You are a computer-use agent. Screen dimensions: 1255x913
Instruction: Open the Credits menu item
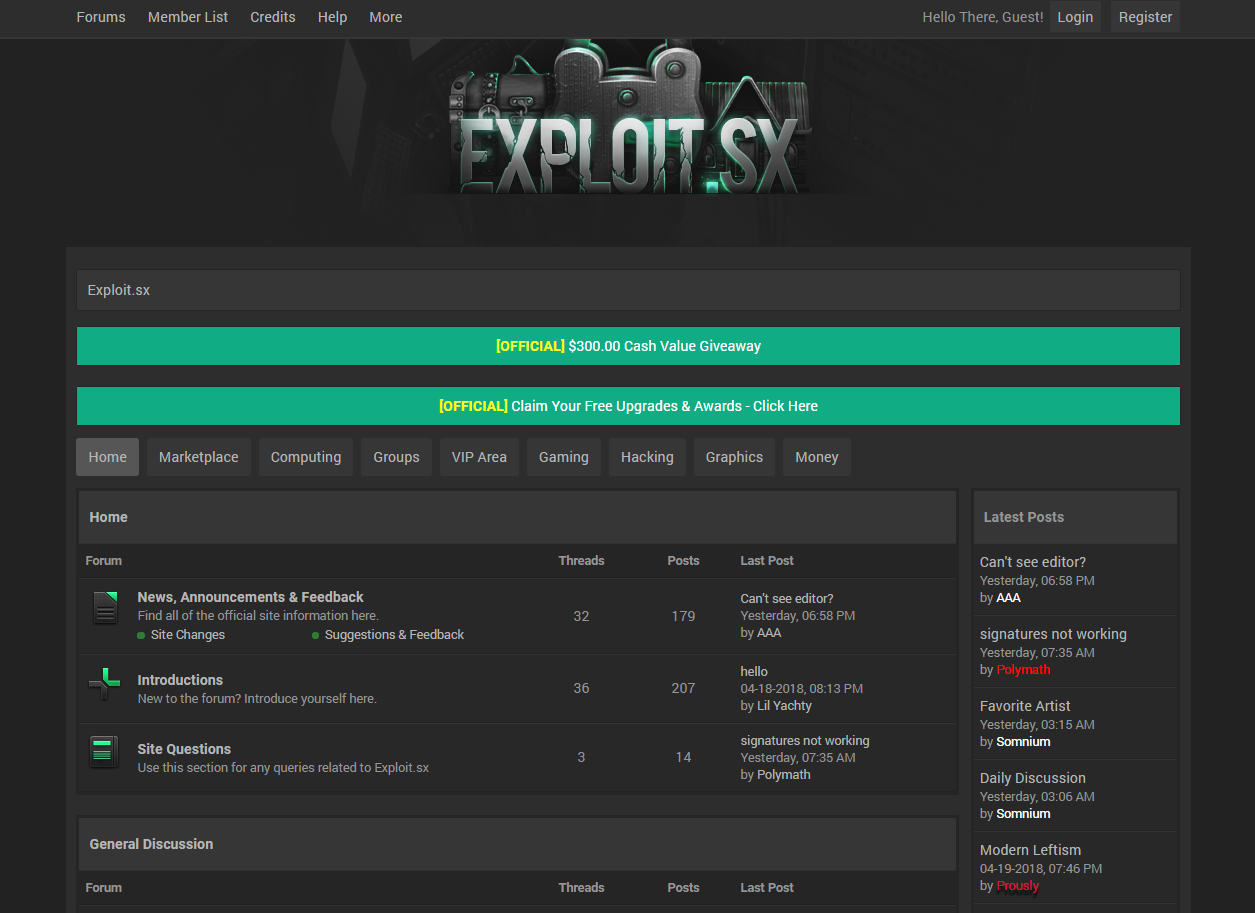coord(273,17)
